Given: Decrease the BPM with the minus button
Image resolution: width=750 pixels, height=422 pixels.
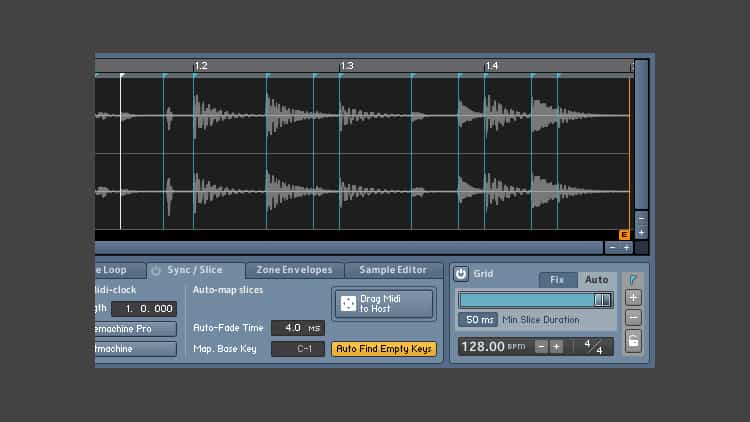Looking at the screenshot, I should (x=541, y=346).
